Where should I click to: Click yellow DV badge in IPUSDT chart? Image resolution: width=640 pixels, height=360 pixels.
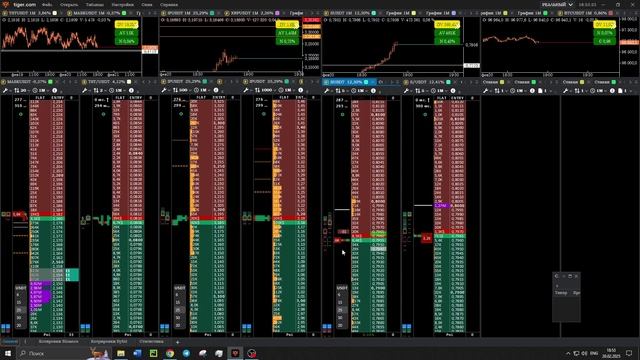point(287,24)
